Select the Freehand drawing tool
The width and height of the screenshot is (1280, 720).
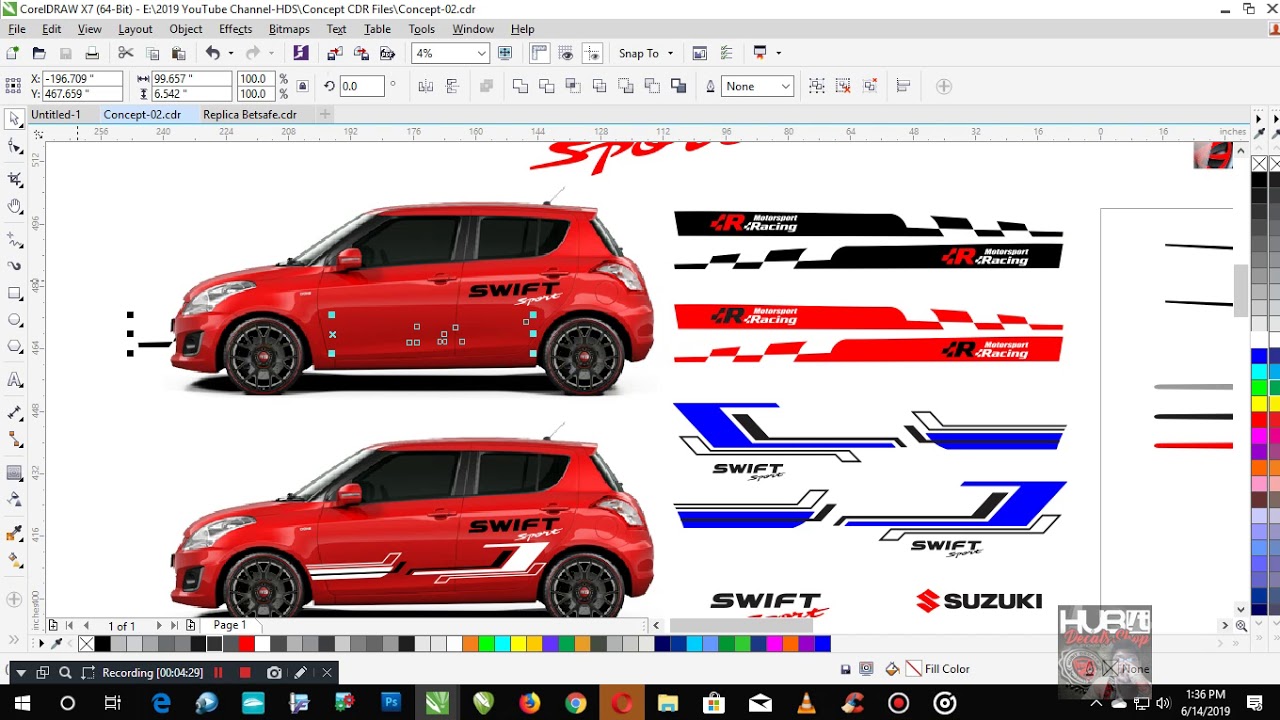point(14,240)
